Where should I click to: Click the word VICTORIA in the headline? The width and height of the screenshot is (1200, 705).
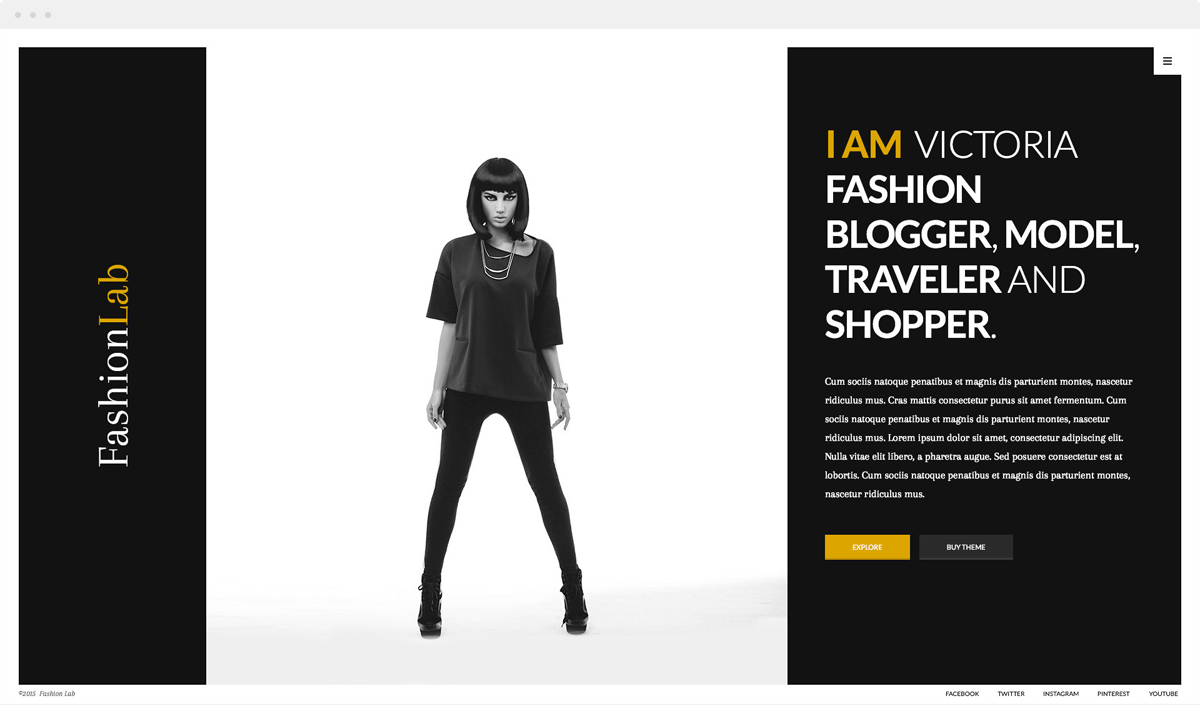pyautogui.click(x=996, y=145)
